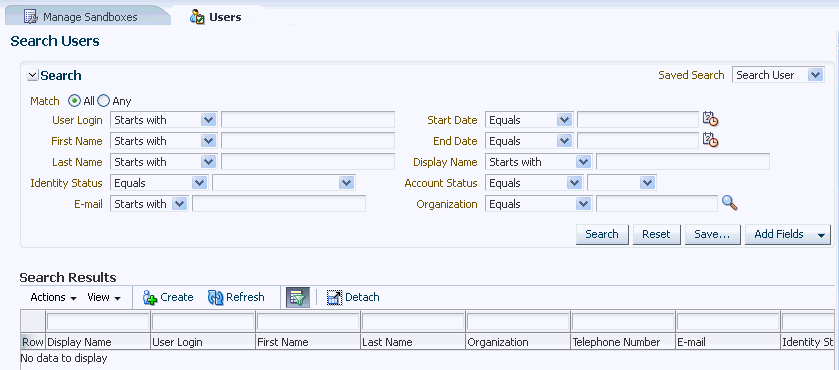Click the E-mail search text field
Screen dimensions: 839x370
pos(279,203)
